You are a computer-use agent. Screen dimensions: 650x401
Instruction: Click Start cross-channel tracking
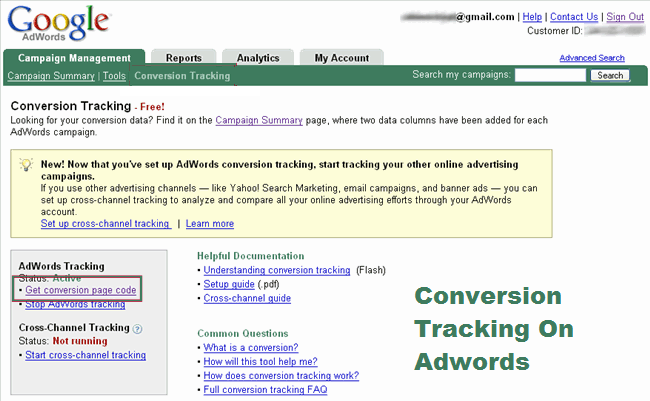point(85,355)
